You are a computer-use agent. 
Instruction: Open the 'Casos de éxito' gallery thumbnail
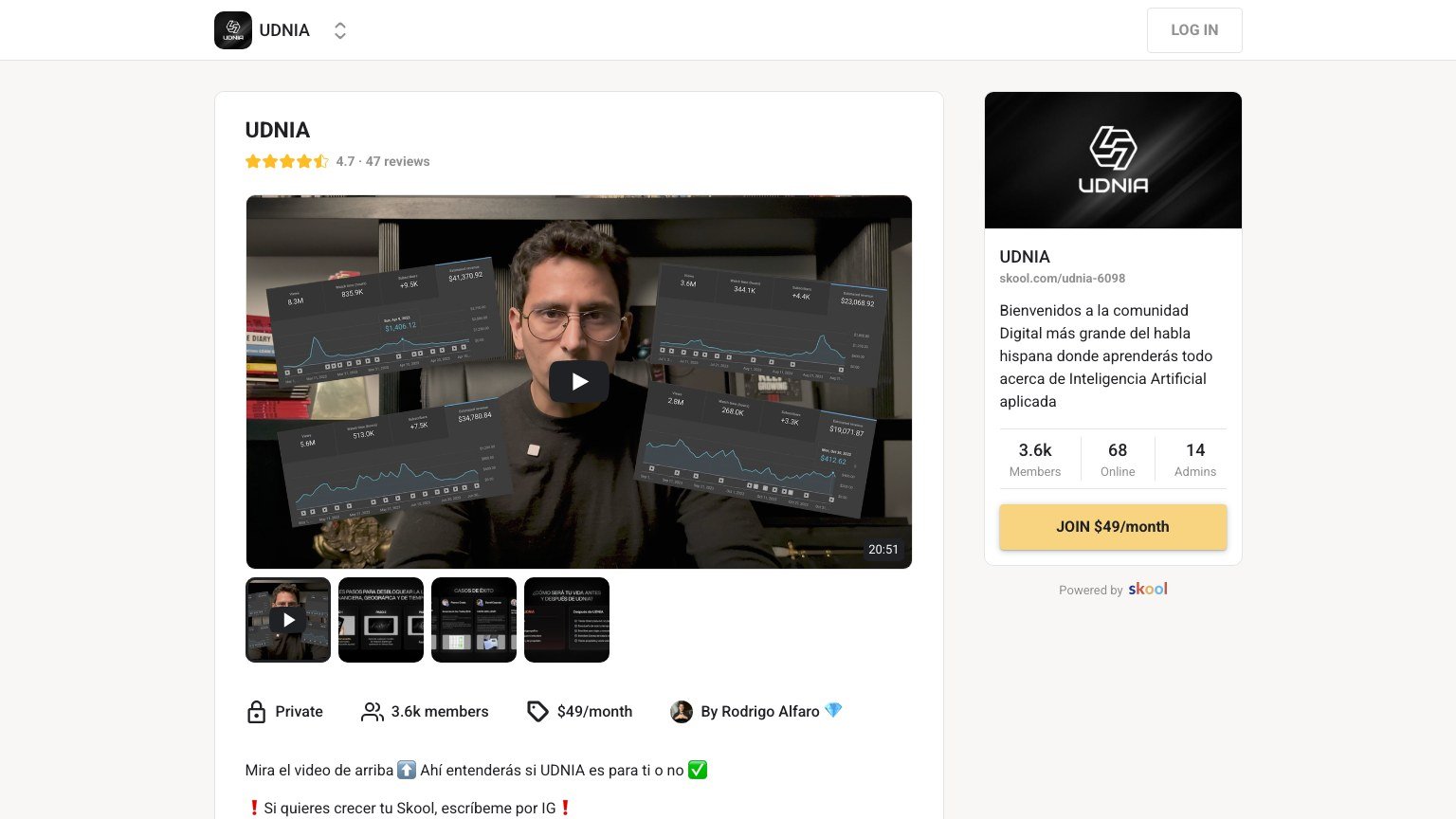point(474,620)
